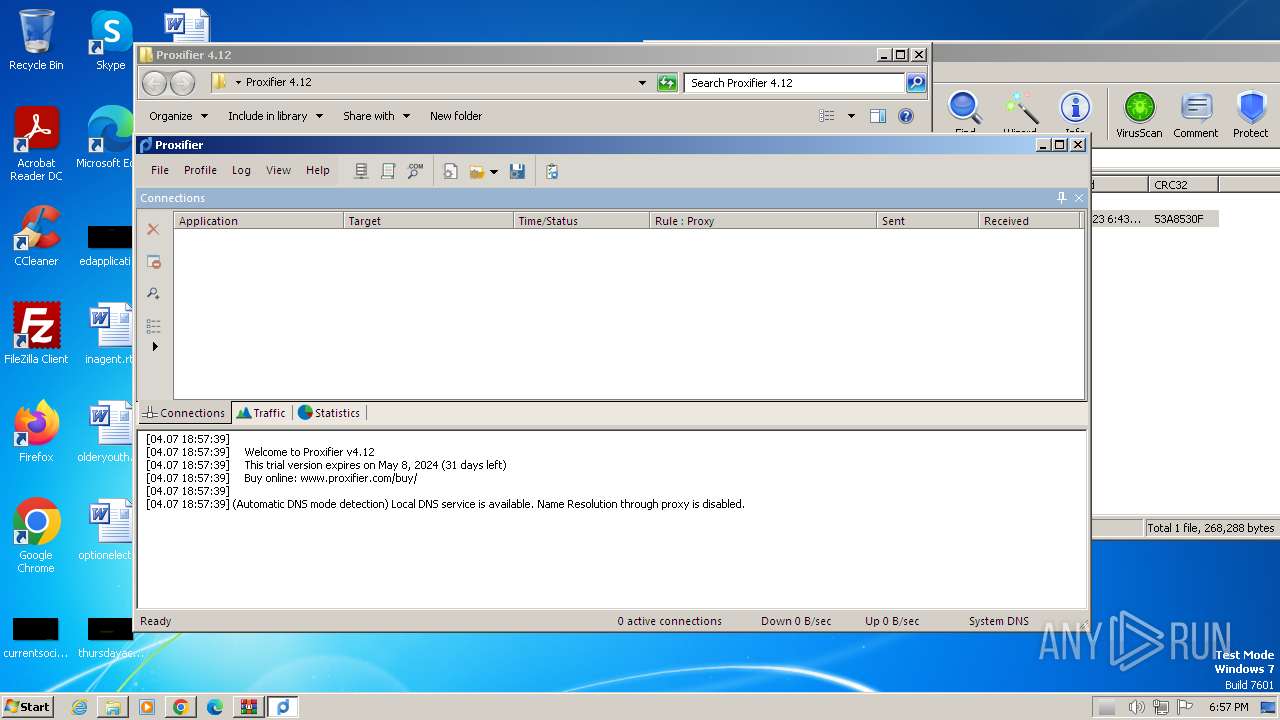1280x720 pixels.
Task: Expand the Open Profile dropdown arrow
Action: tap(493, 172)
